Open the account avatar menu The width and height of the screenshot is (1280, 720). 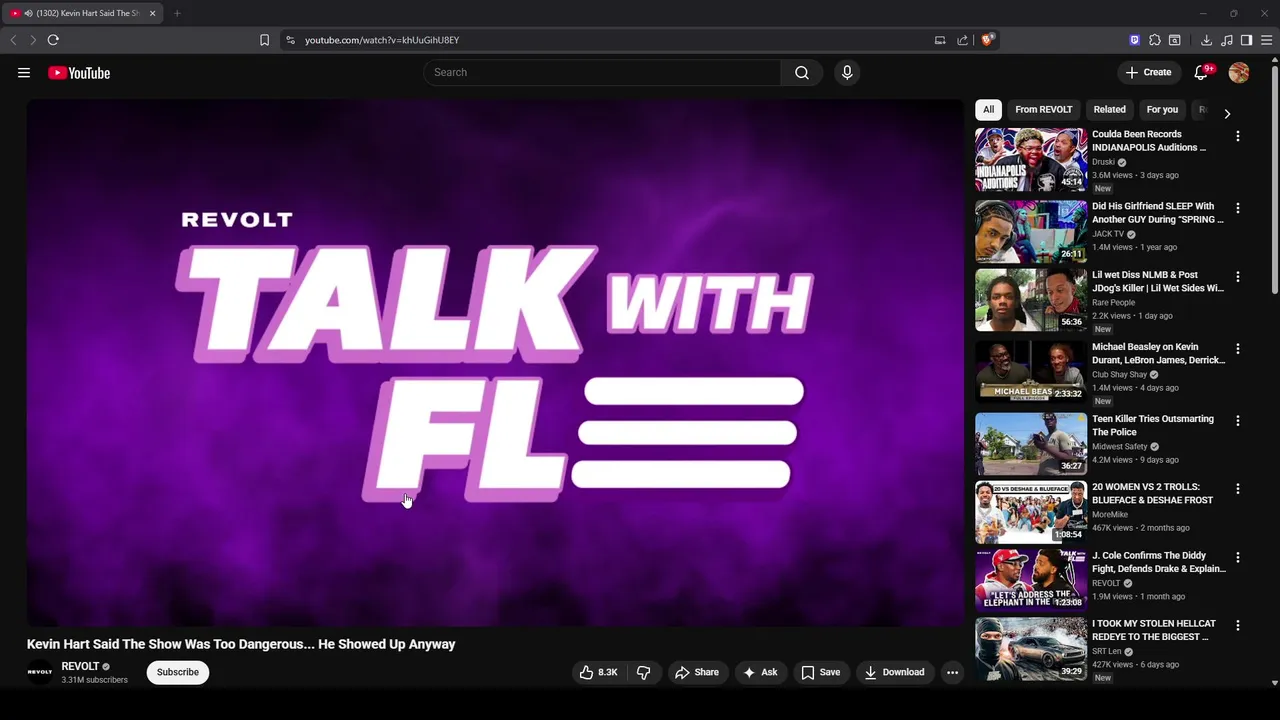pos(1239,72)
